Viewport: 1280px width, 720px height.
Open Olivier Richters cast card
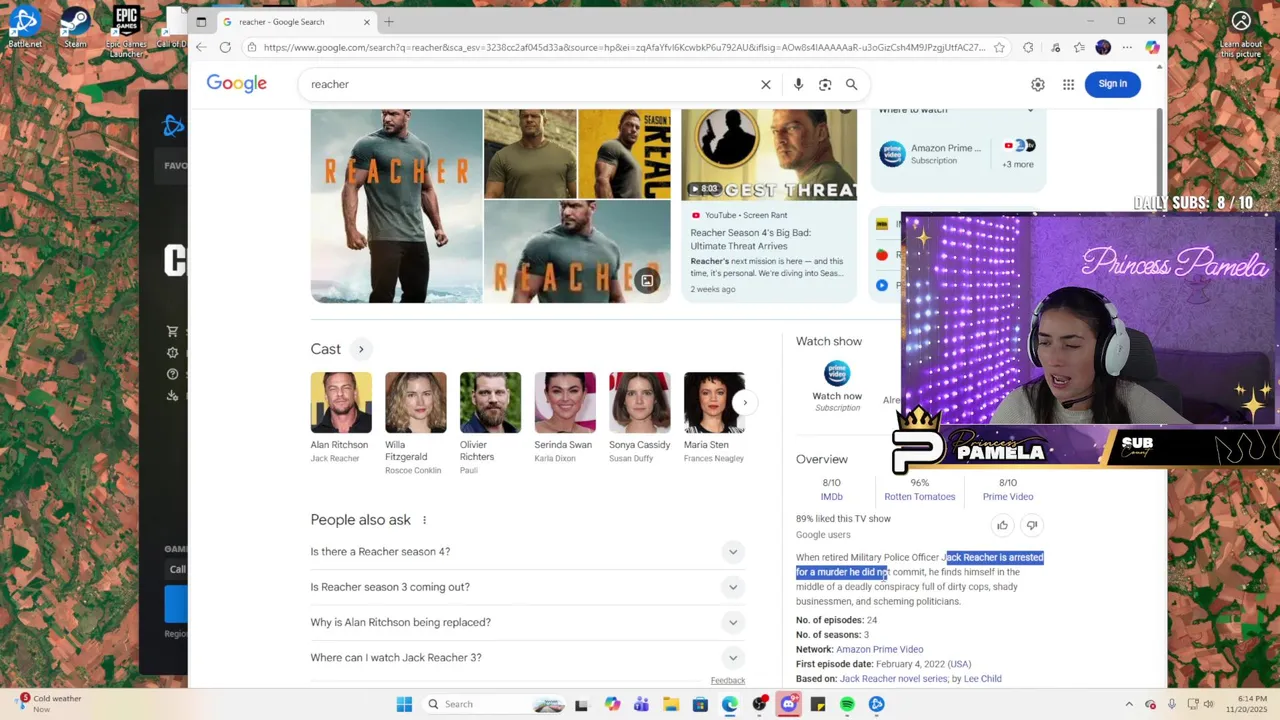[x=490, y=424]
